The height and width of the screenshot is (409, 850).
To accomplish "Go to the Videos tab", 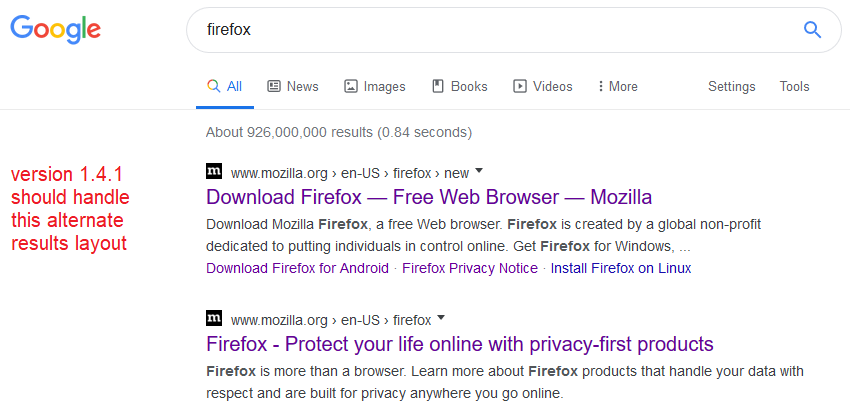I will [x=543, y=87].
